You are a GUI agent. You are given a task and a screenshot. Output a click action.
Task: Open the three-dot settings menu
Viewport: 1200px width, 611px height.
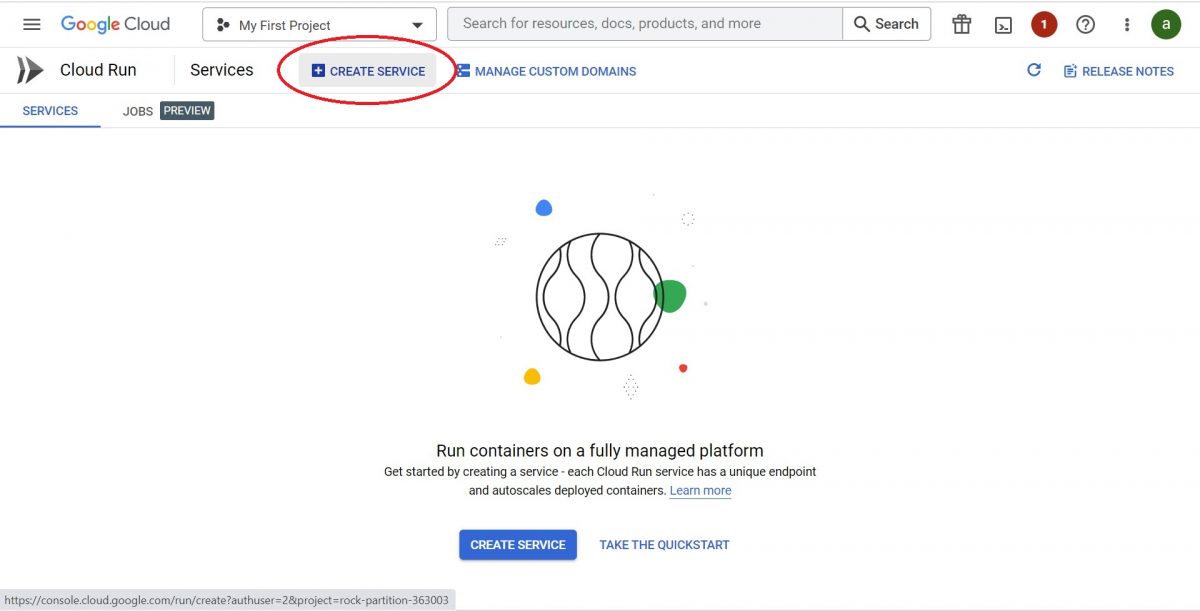point(1127,25)
